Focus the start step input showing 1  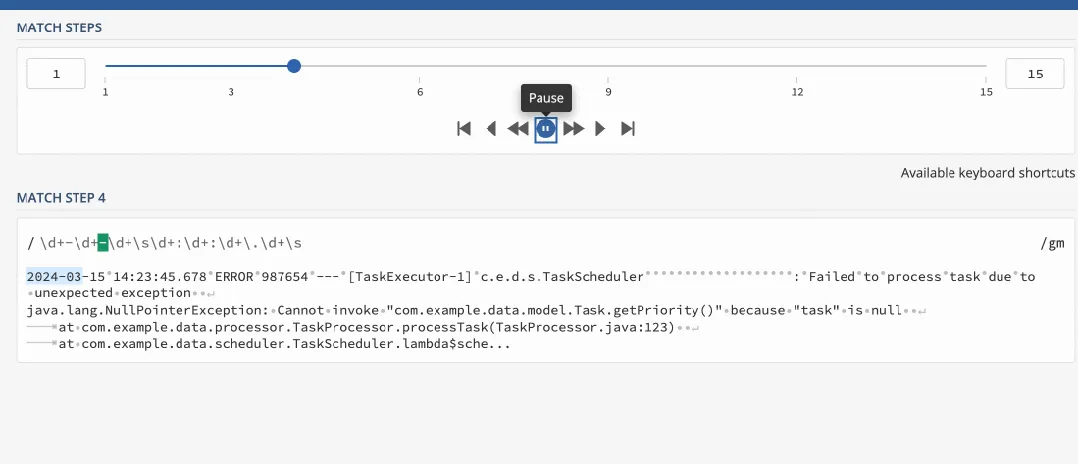click(x=56, y=74)
